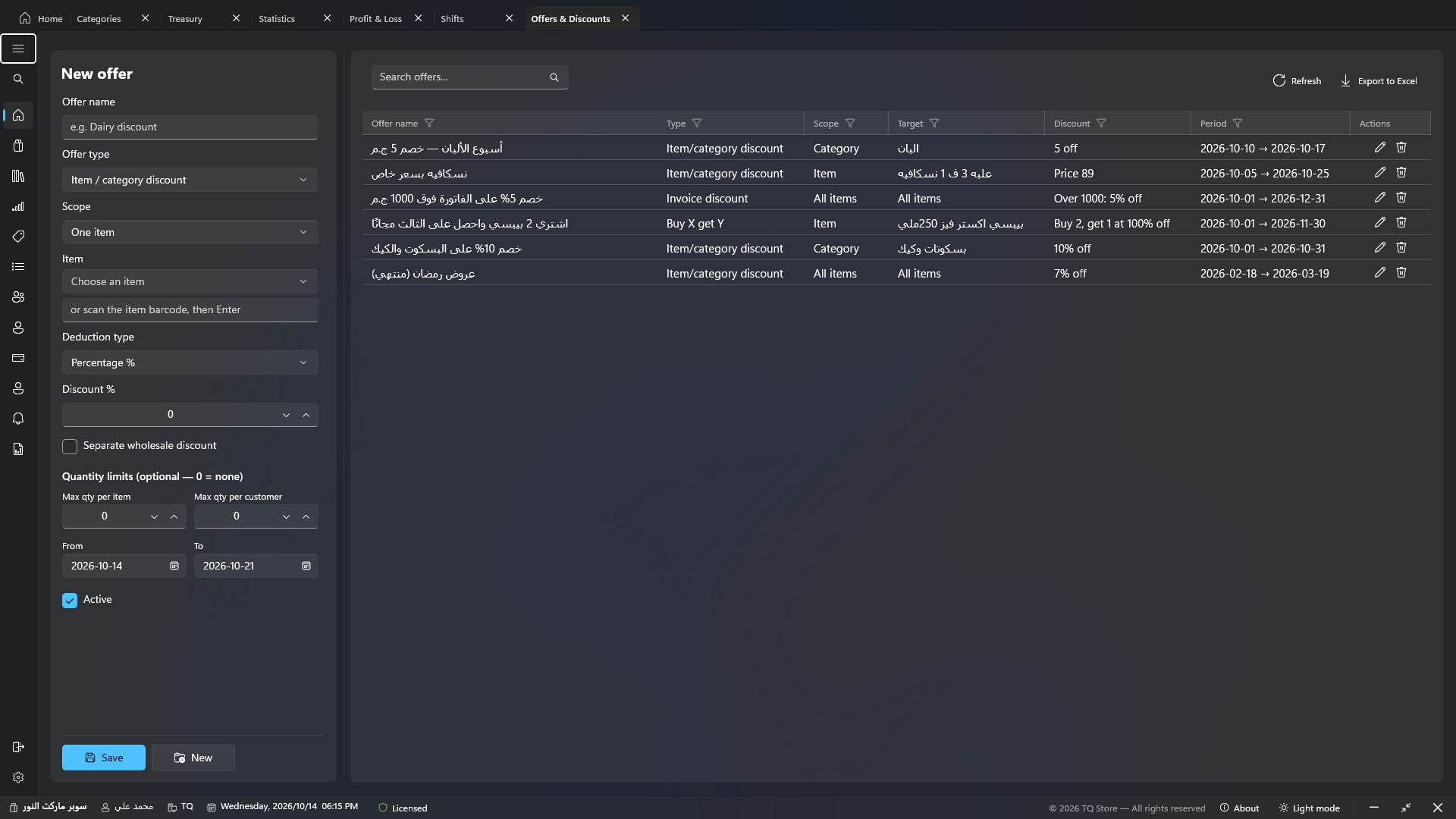1456x819 pixels.
Task: Increase the Discount % value
Action: [306, 415]
